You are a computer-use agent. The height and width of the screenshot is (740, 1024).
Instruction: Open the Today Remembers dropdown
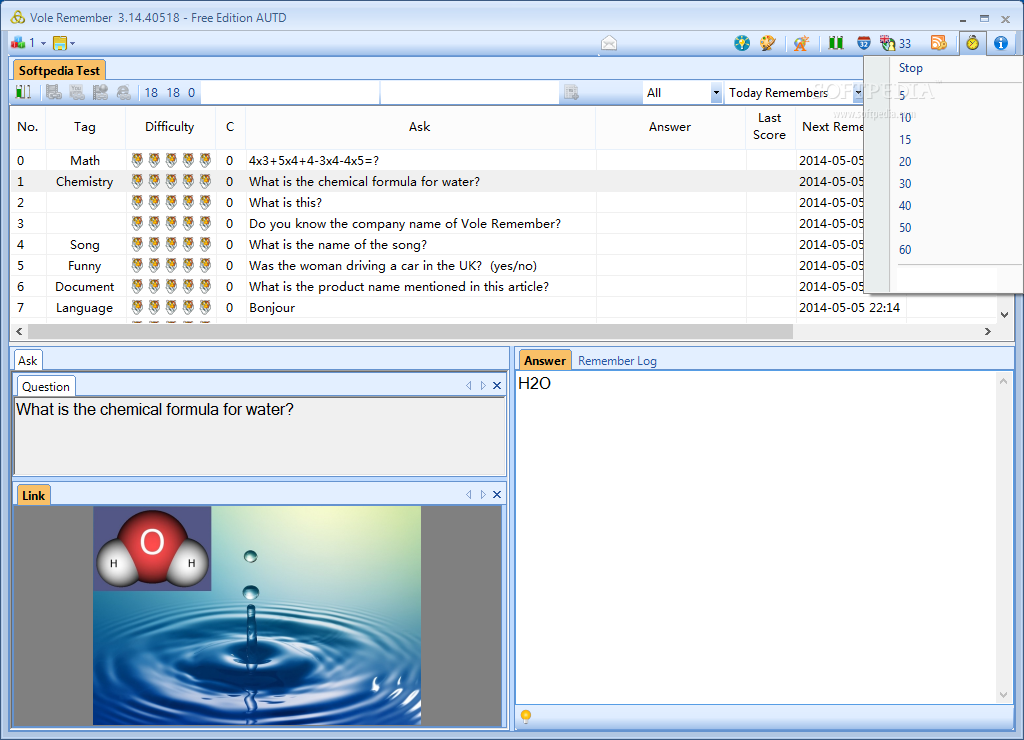pyautogui.click(x=858, y=93)
